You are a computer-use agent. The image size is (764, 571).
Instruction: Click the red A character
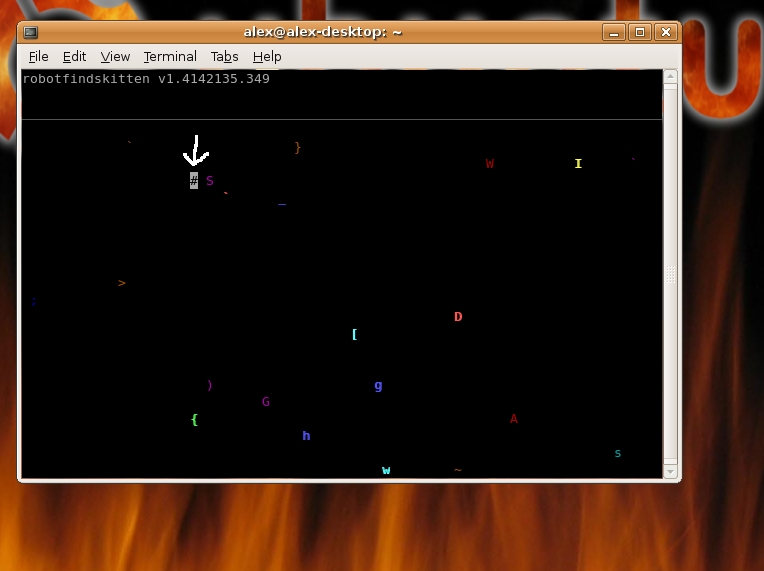pyautogui.click(x=514, y=419)
